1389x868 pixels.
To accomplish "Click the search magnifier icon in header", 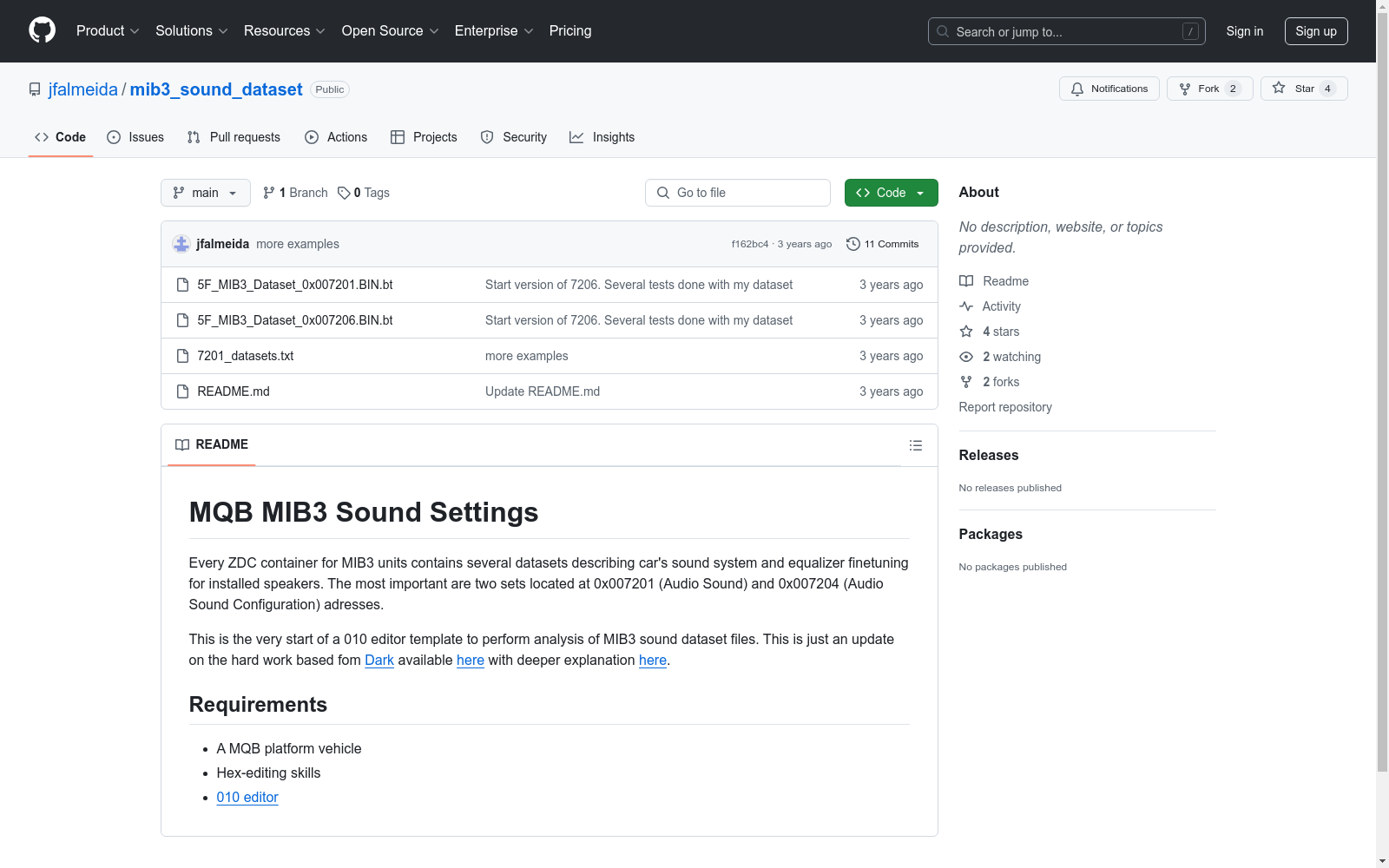I will tap(943, 31).
